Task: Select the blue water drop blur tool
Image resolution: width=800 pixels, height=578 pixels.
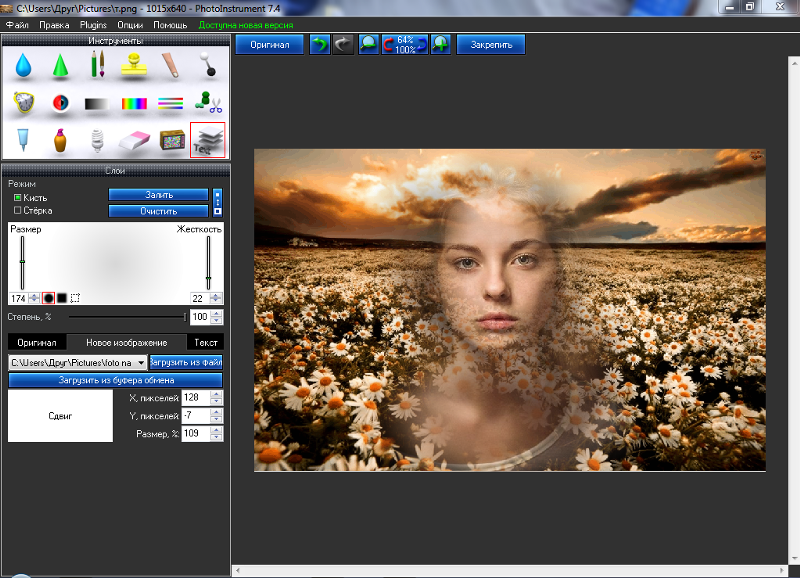Action: point(23,65)
